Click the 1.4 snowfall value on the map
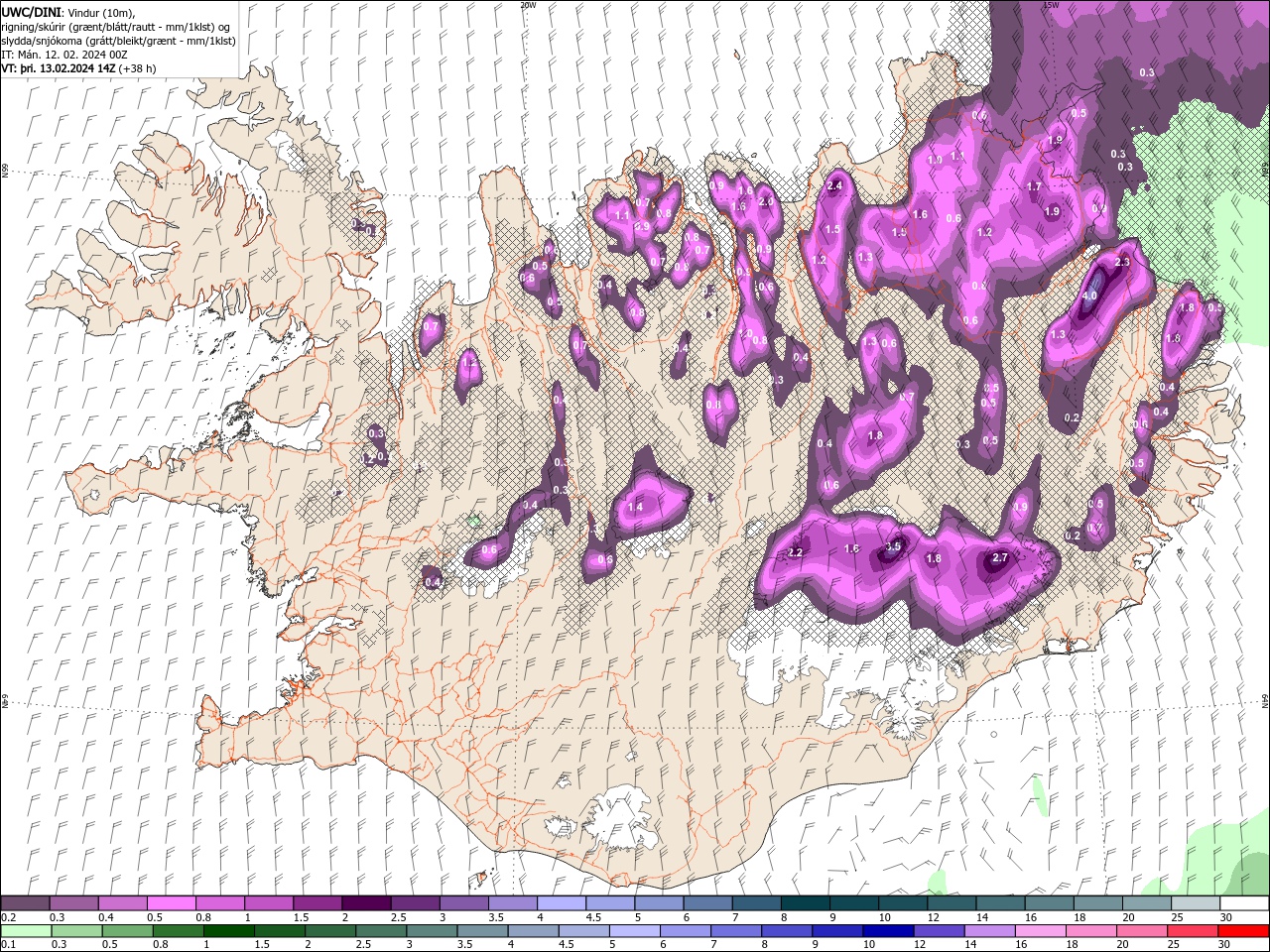 click(x=636, y=507)
